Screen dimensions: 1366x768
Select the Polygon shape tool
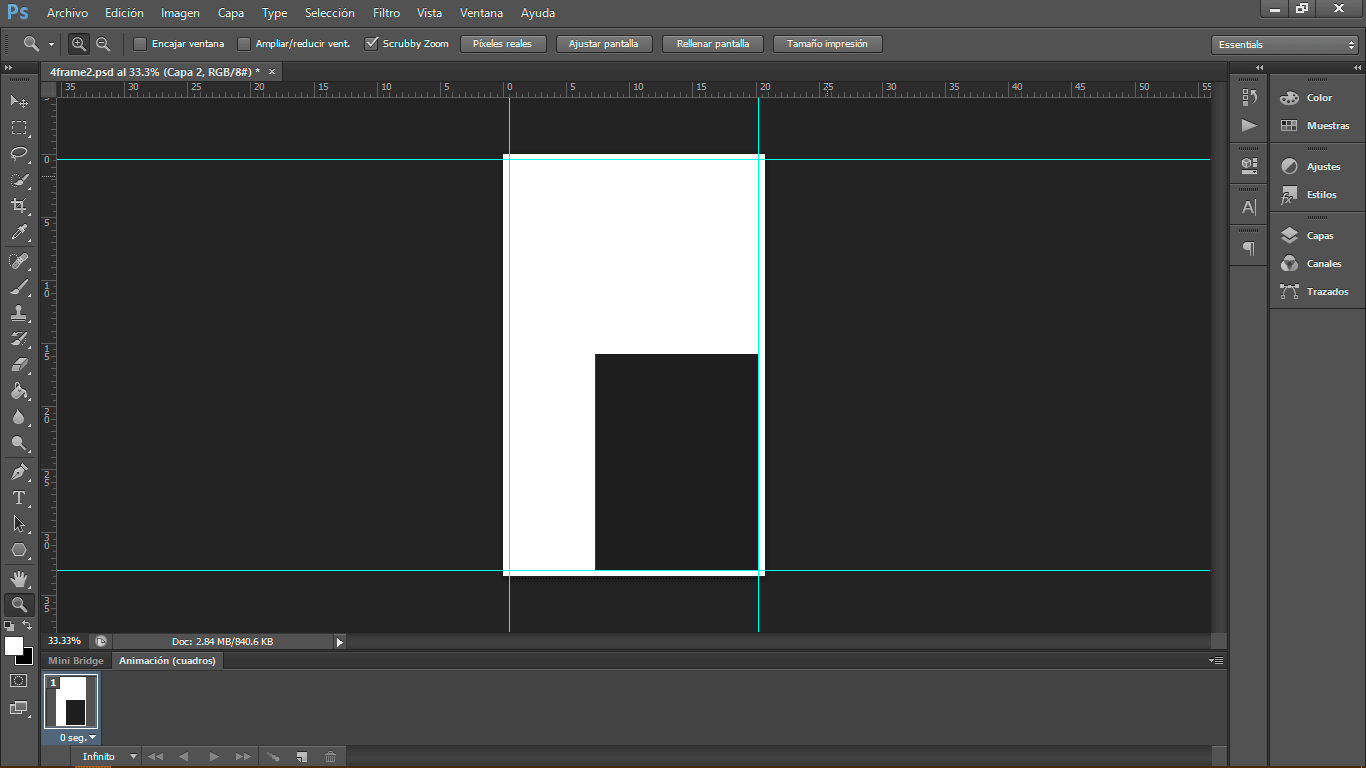point(19,550)
